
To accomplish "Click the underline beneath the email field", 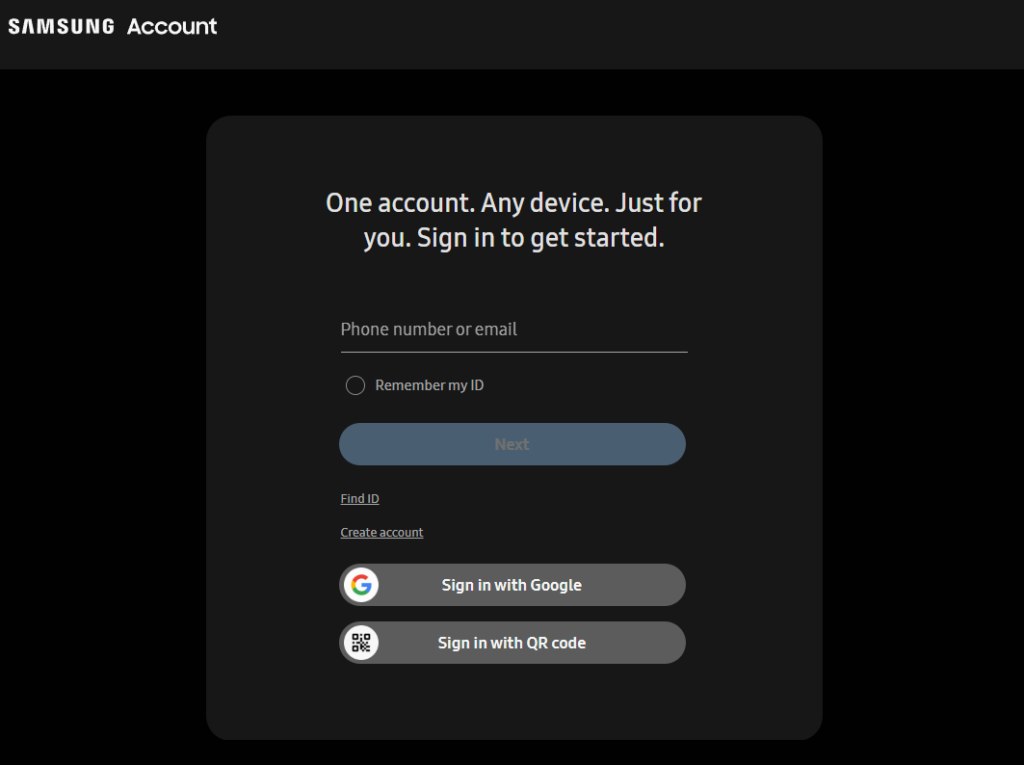I will (514, 352).
